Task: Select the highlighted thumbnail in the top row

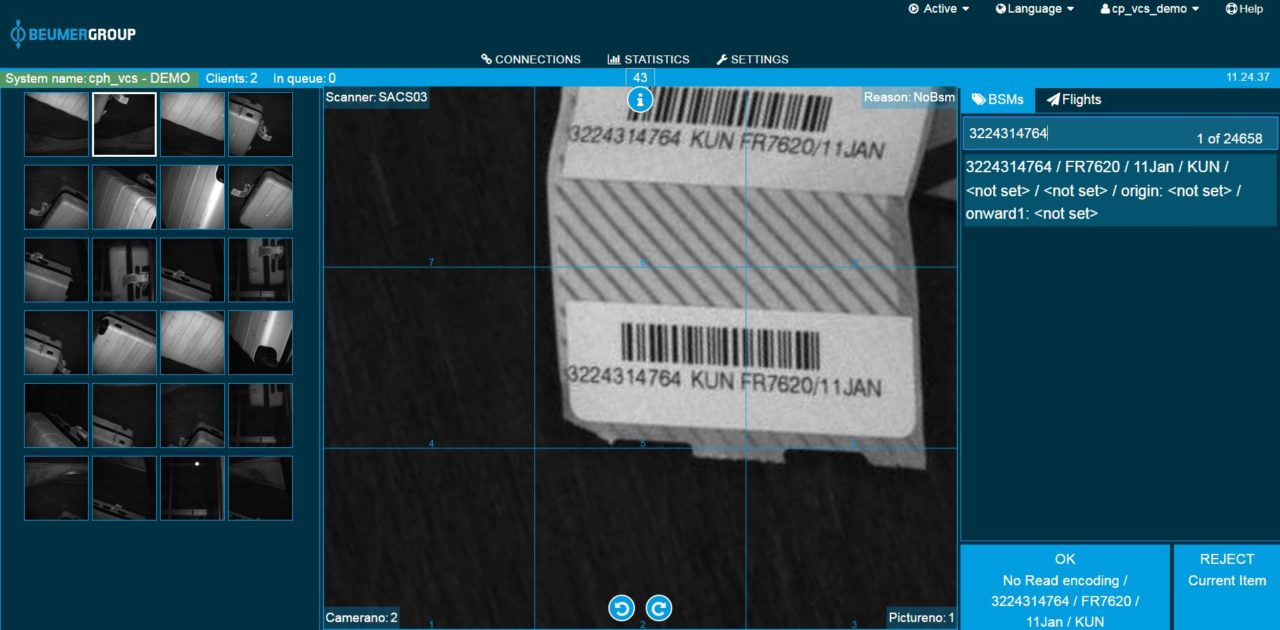Action: point(124,124)
